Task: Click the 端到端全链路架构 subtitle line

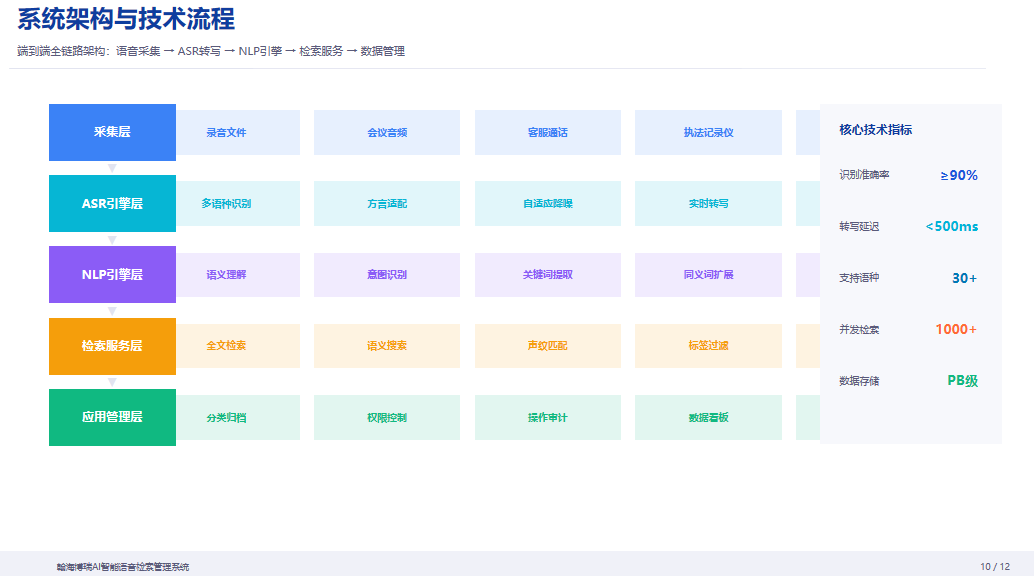Action: coord(211,51)
